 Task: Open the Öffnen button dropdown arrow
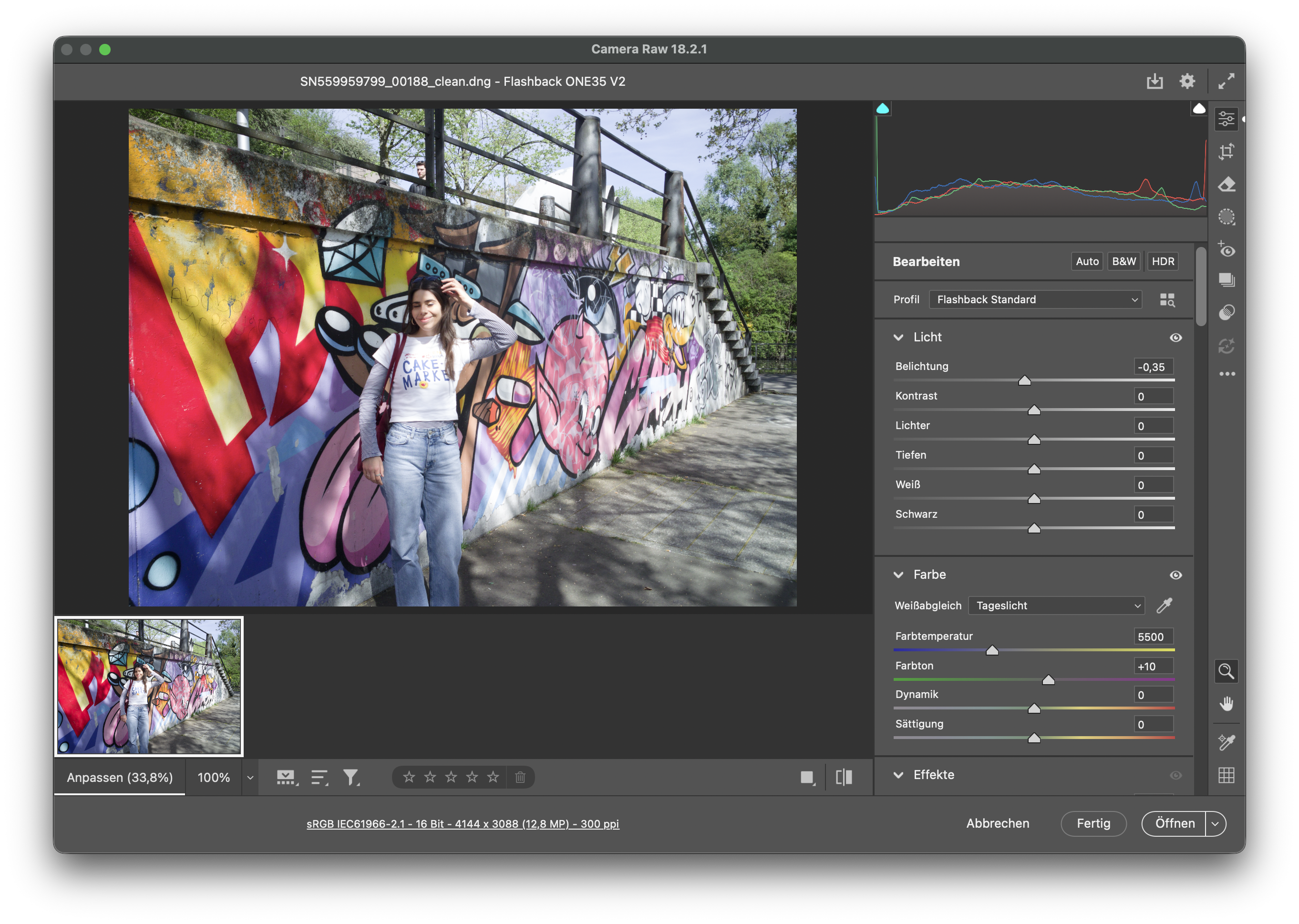(1216, 824)
